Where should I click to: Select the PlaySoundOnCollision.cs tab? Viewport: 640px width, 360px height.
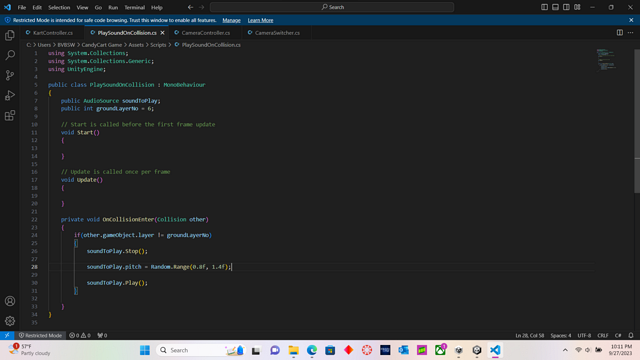[x=127, y=33]
